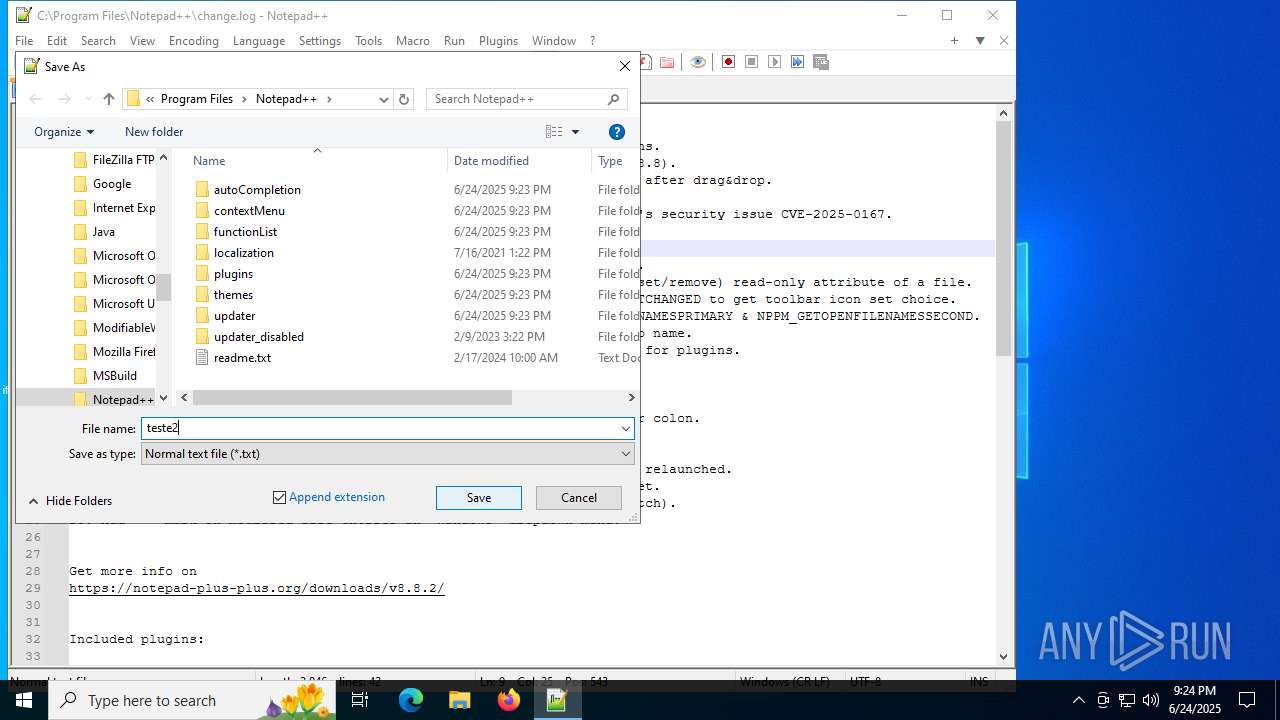Open the File menu

pyautogui.click(x=24, y=41)
